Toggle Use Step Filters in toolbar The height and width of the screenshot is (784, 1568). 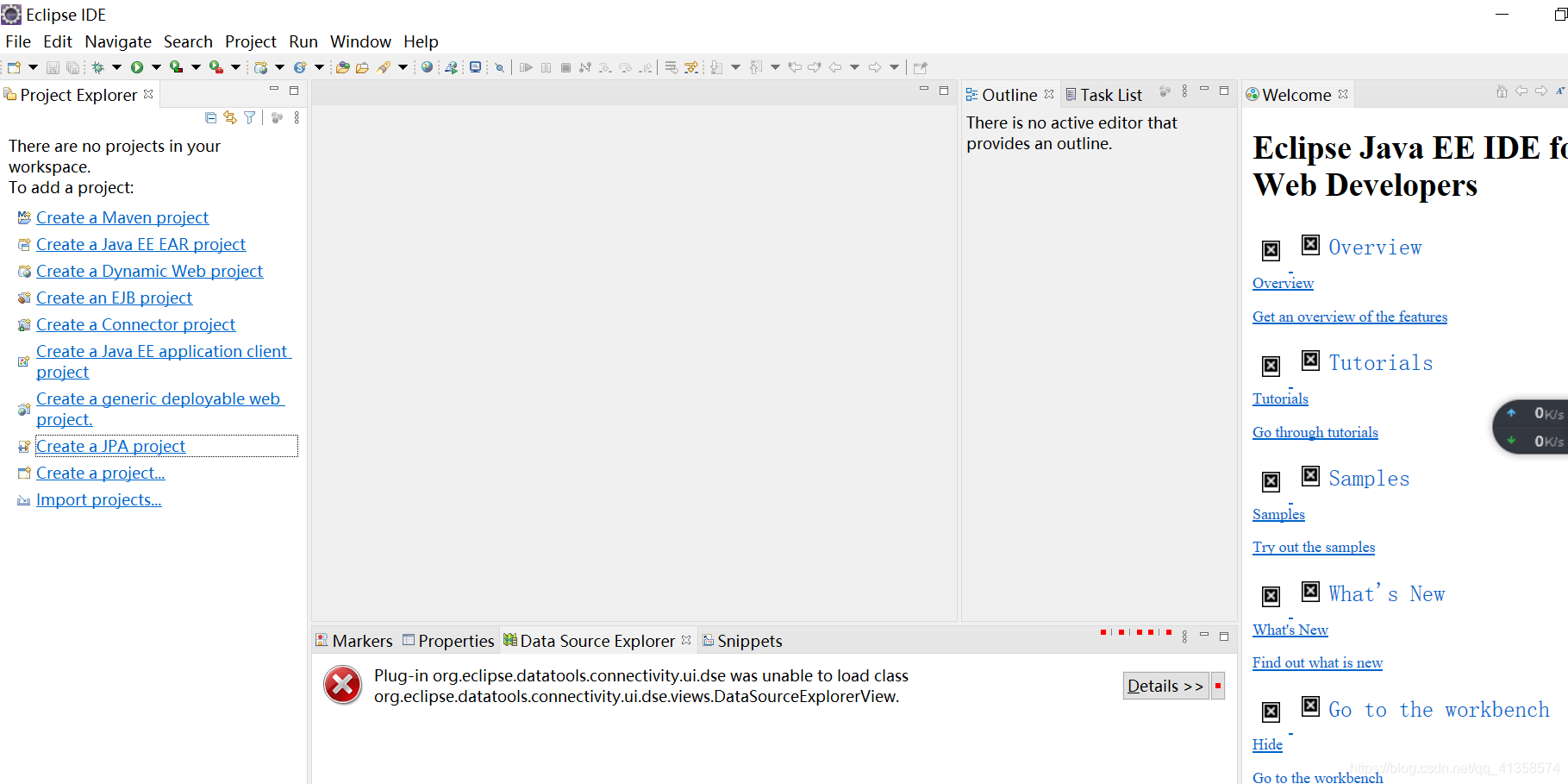pyautogui.click(x=691, y=67)
